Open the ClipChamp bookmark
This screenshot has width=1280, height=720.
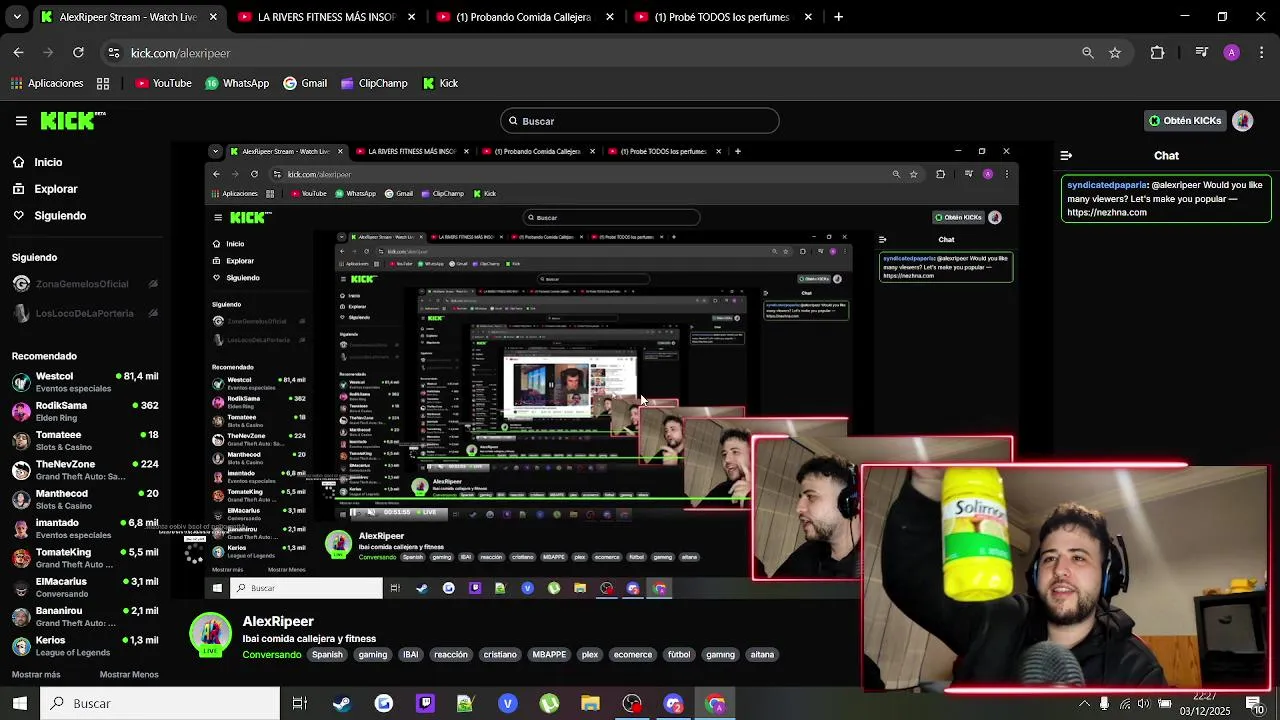[374, 83]
